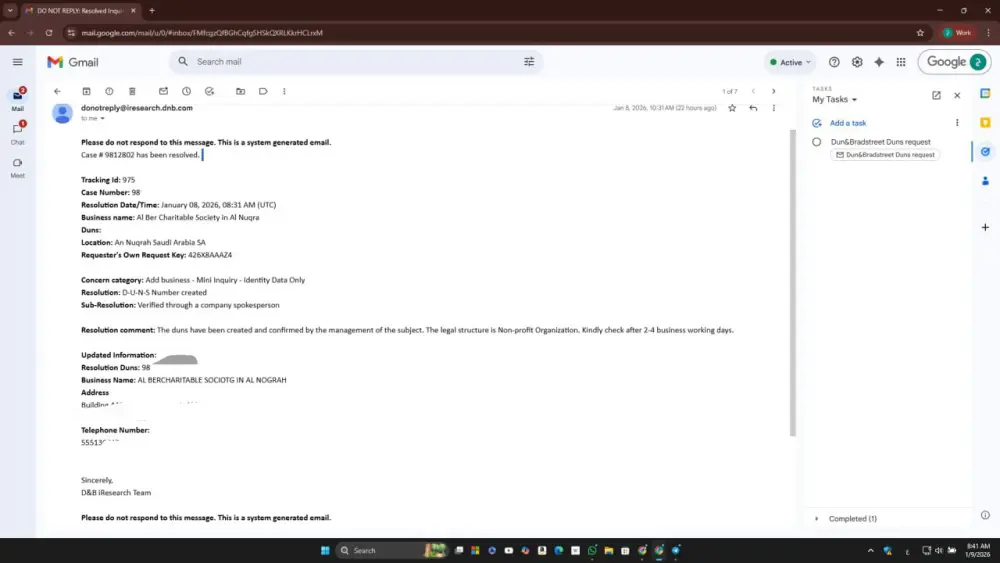The height and width of the screenshot is (563, 1000).
Task: Open Tasks list options menu
Action: 957,122
